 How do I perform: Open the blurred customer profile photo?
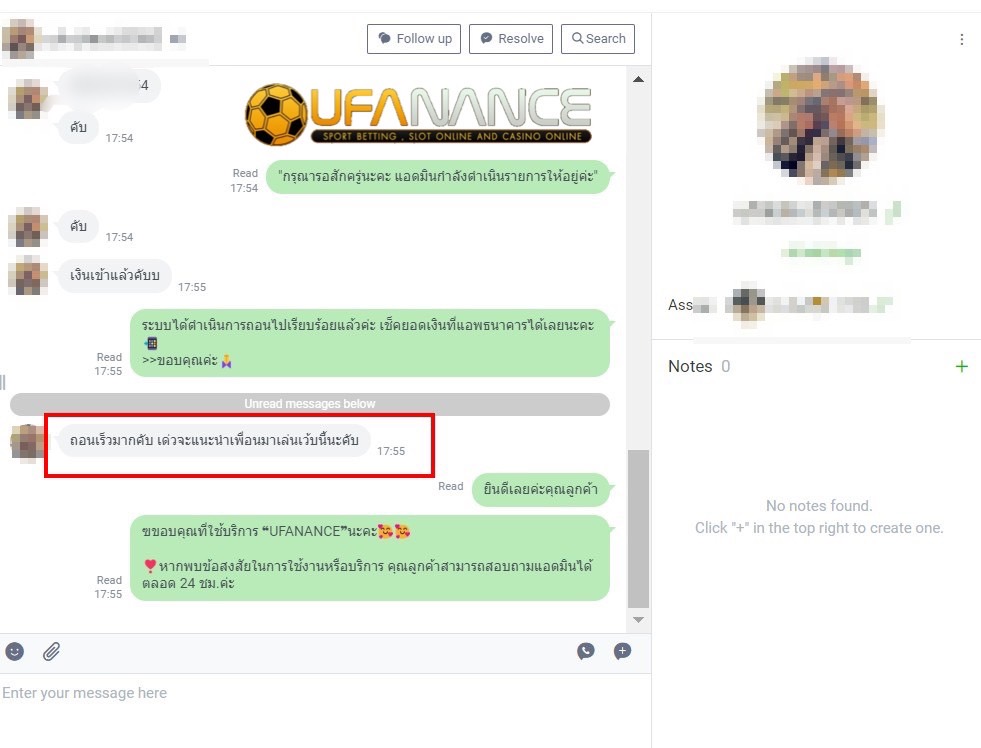pyautogui.click(x=820, y=121)
